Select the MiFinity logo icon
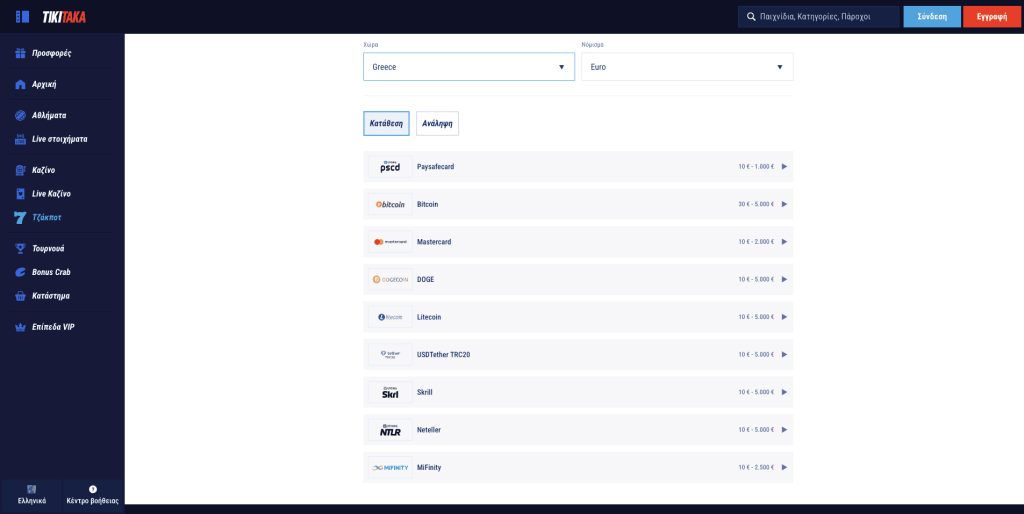 click(390, 468)
